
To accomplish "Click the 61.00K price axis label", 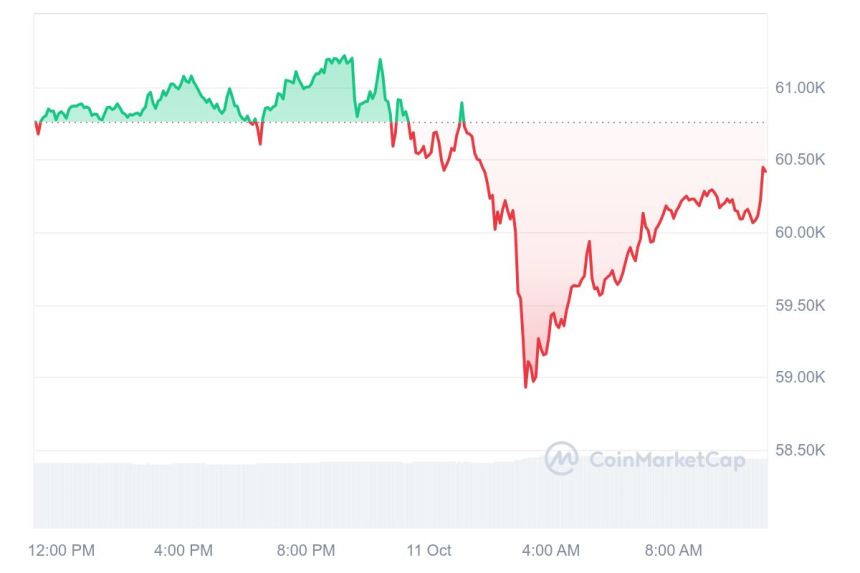I will pyautogui.click(x=800, y=88).
